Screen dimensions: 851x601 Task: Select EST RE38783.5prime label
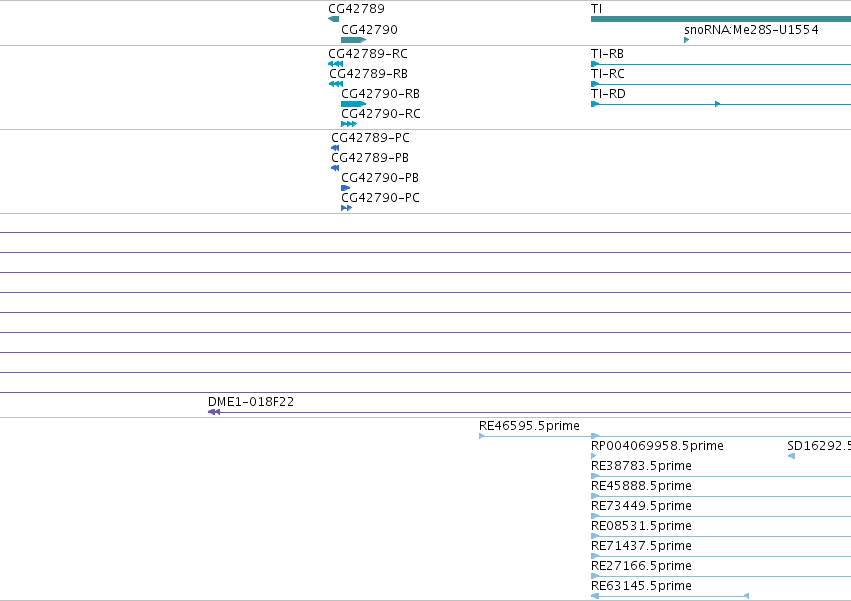click(x=641, y=466)
